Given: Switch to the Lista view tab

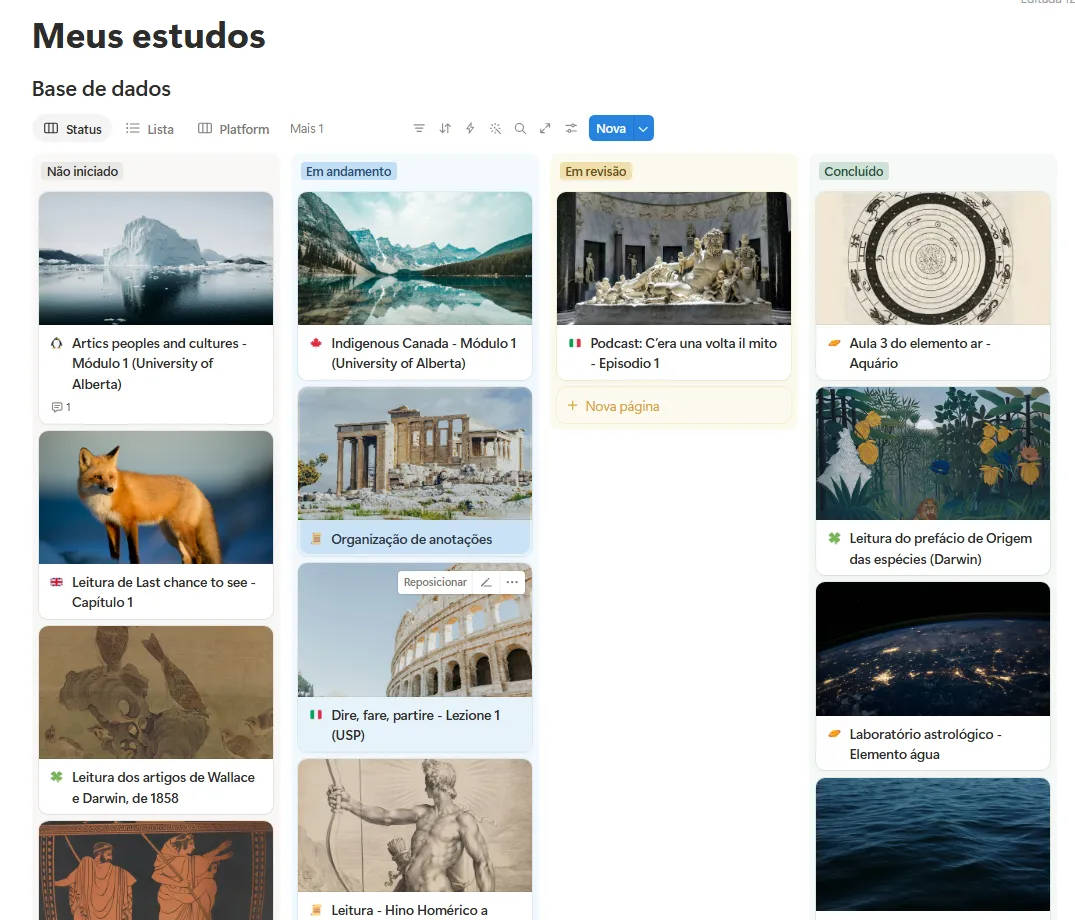Looking at the screenshot, I should [149, 129].
